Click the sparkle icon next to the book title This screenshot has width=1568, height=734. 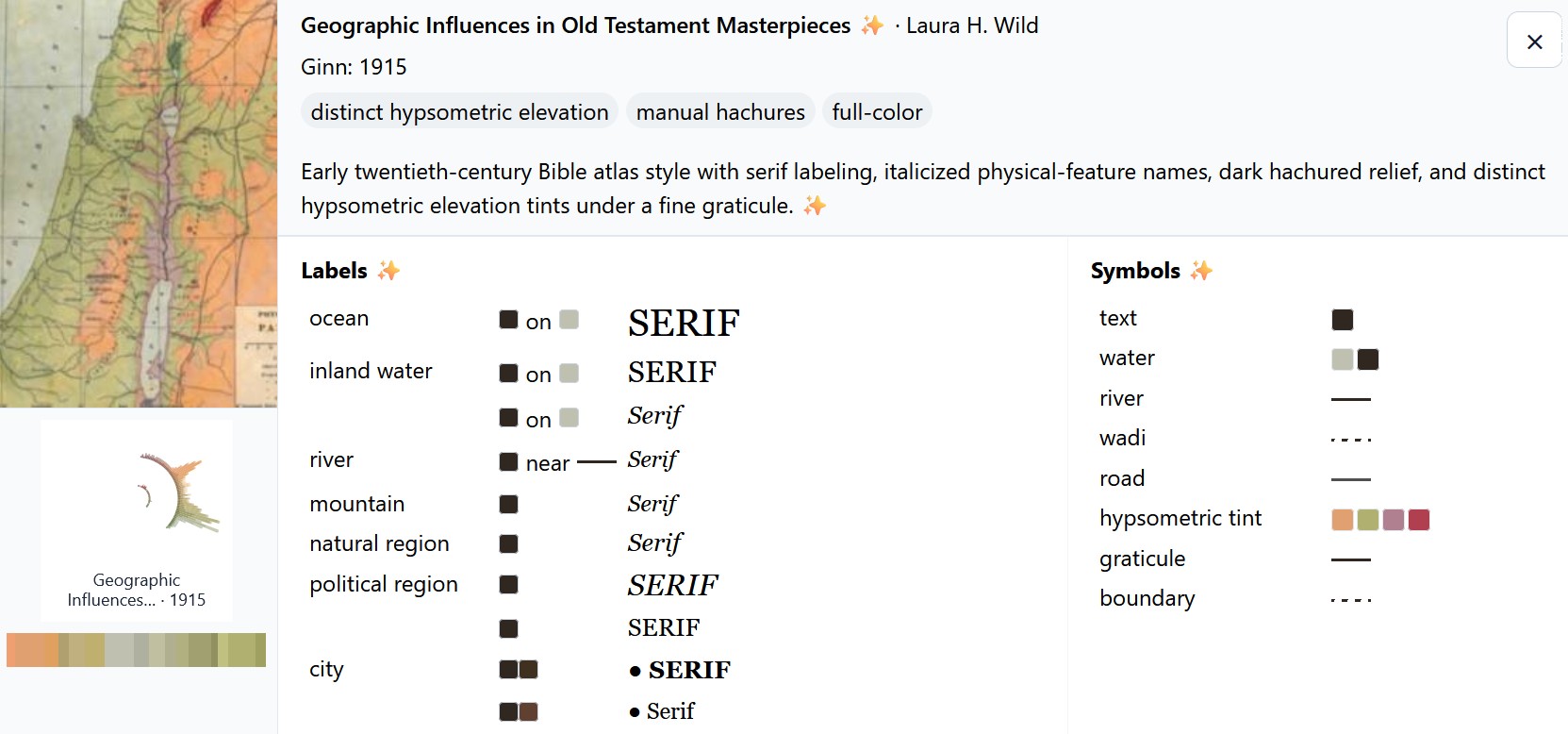point(872,25)
